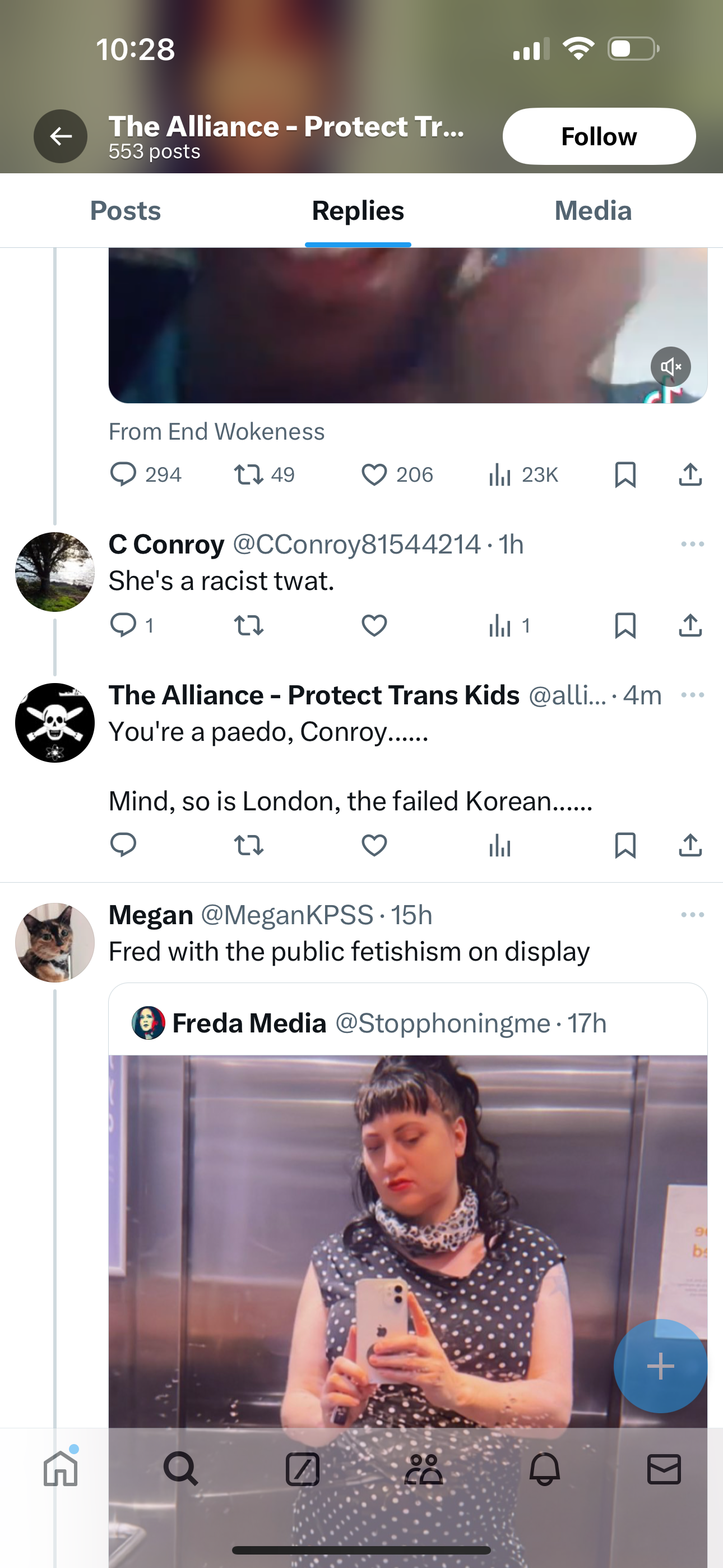
Task: Expand more options on Megan's post
Action: click(693, 915)
